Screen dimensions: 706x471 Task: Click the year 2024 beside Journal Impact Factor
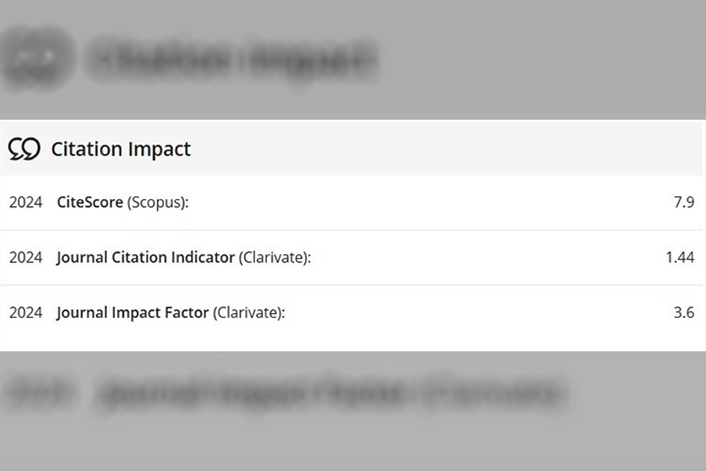click(x=26, y=312)
